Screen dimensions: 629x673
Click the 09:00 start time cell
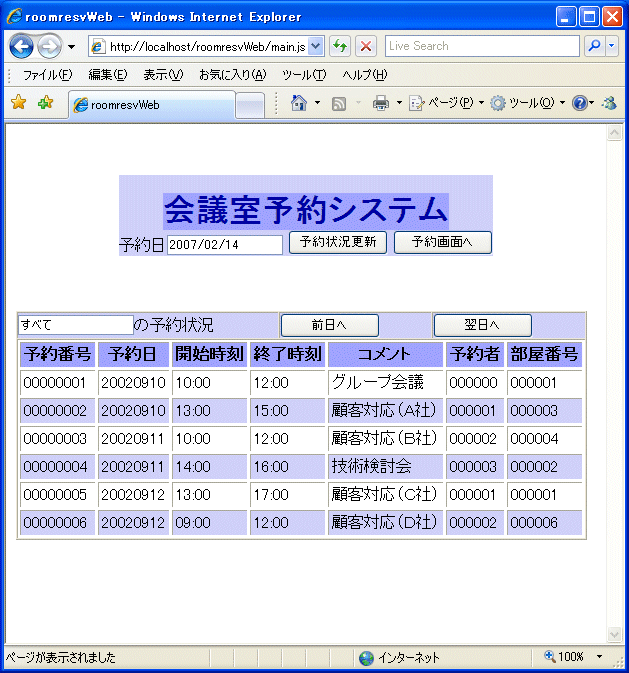209,523
